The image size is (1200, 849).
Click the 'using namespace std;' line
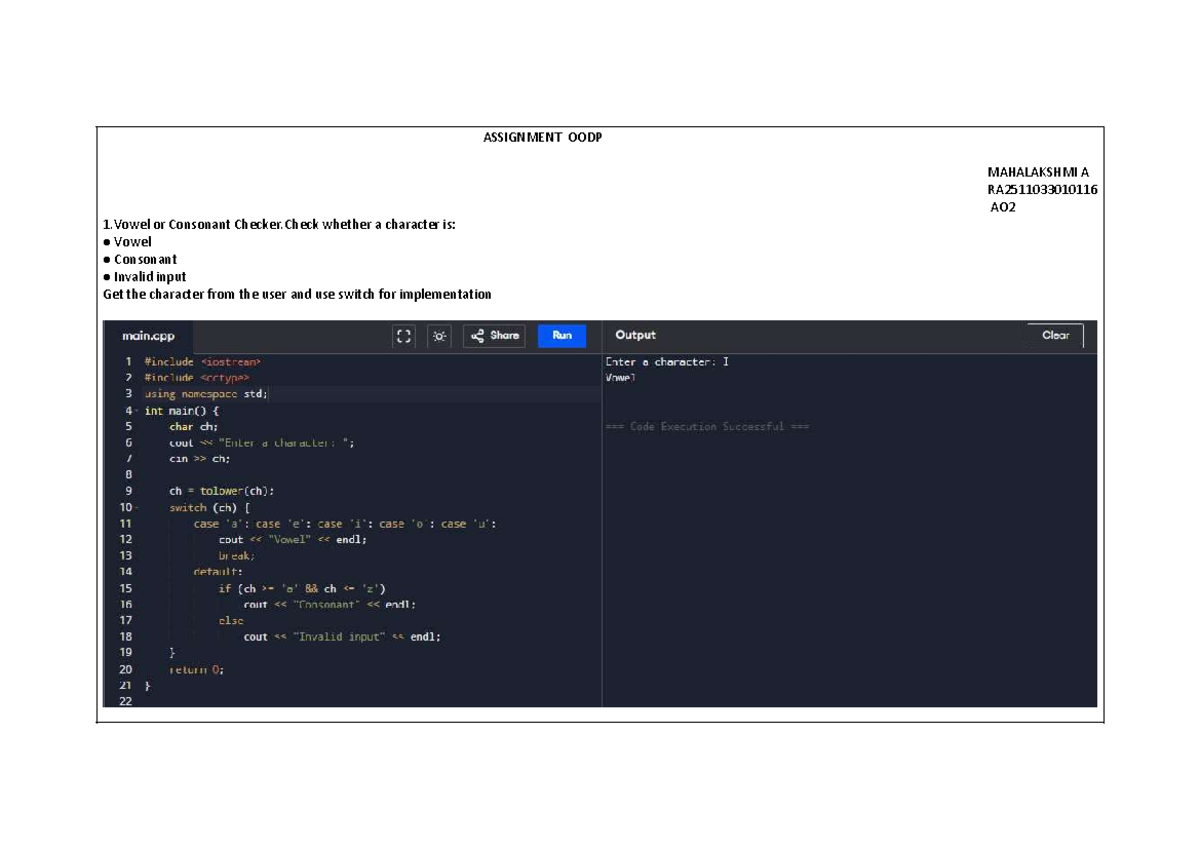[x=206, y=394]
